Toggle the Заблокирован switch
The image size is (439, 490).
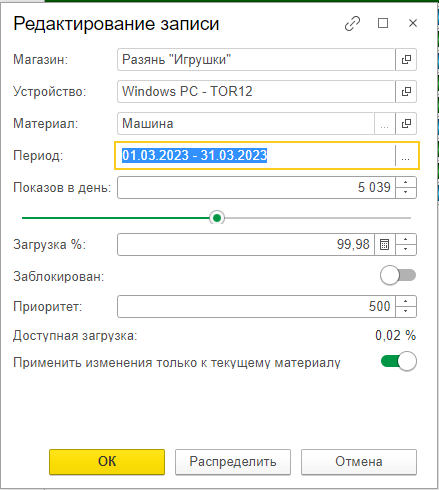tap(398, 275)
